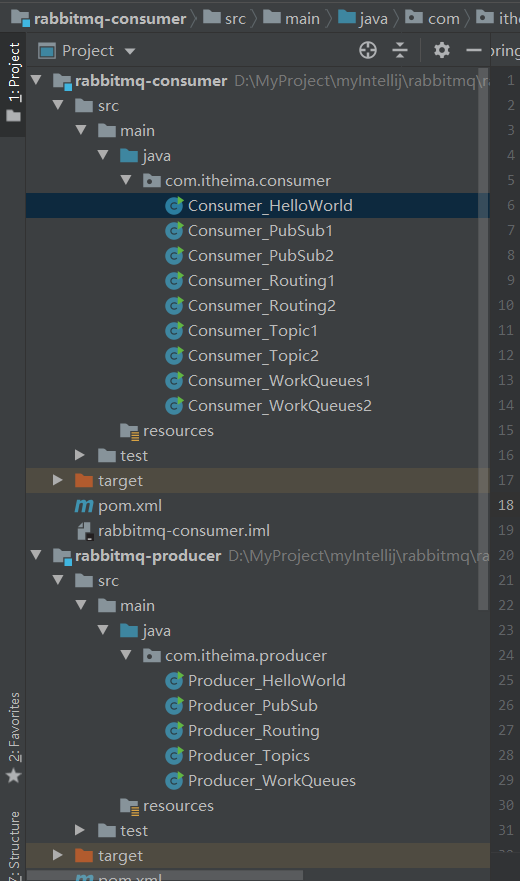Click the main breadcrumb in navigation bar
Screen dimensions: 520x881
tap(292, 18)
